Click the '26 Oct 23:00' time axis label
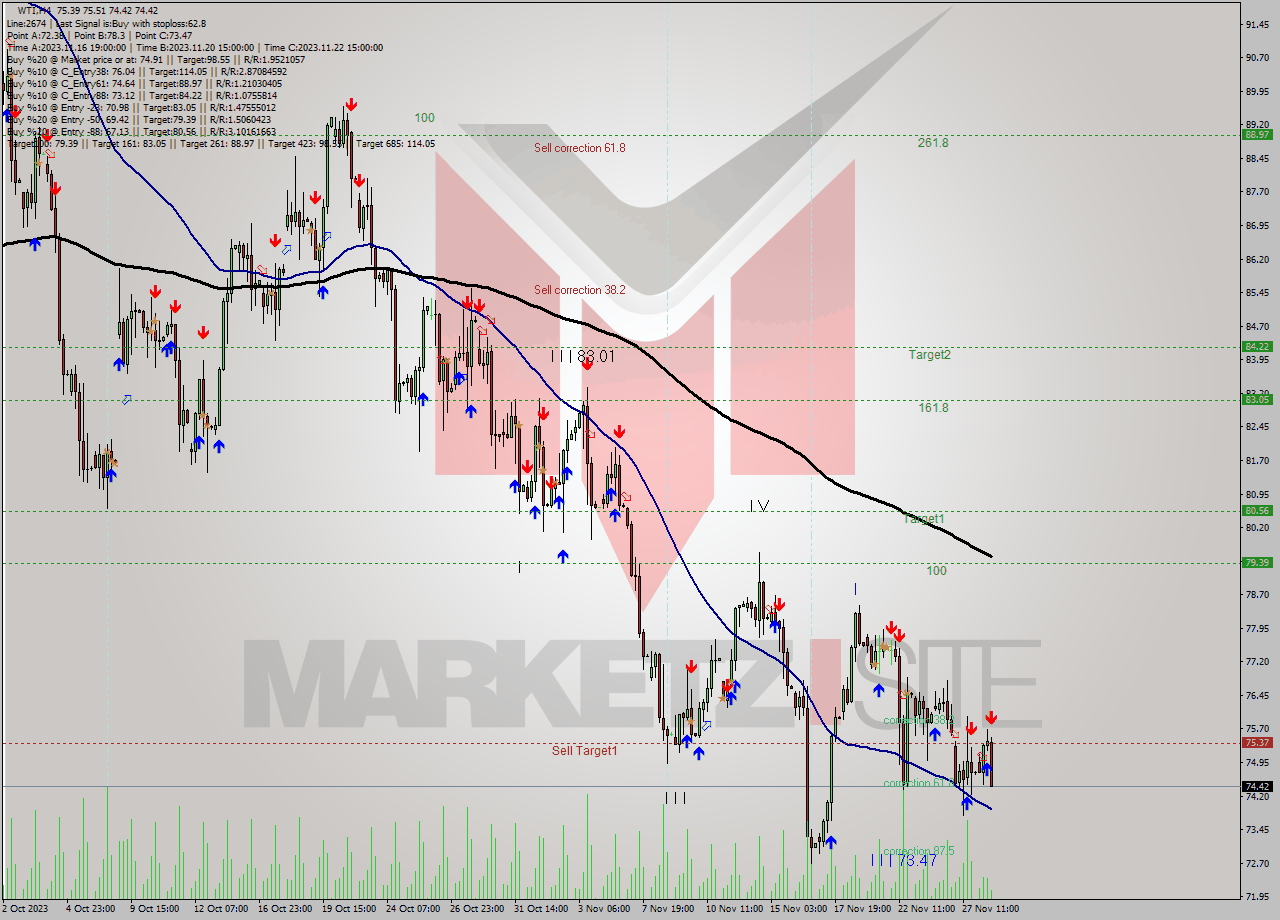This screenshot has width=1280, height=920. point(475,909)
